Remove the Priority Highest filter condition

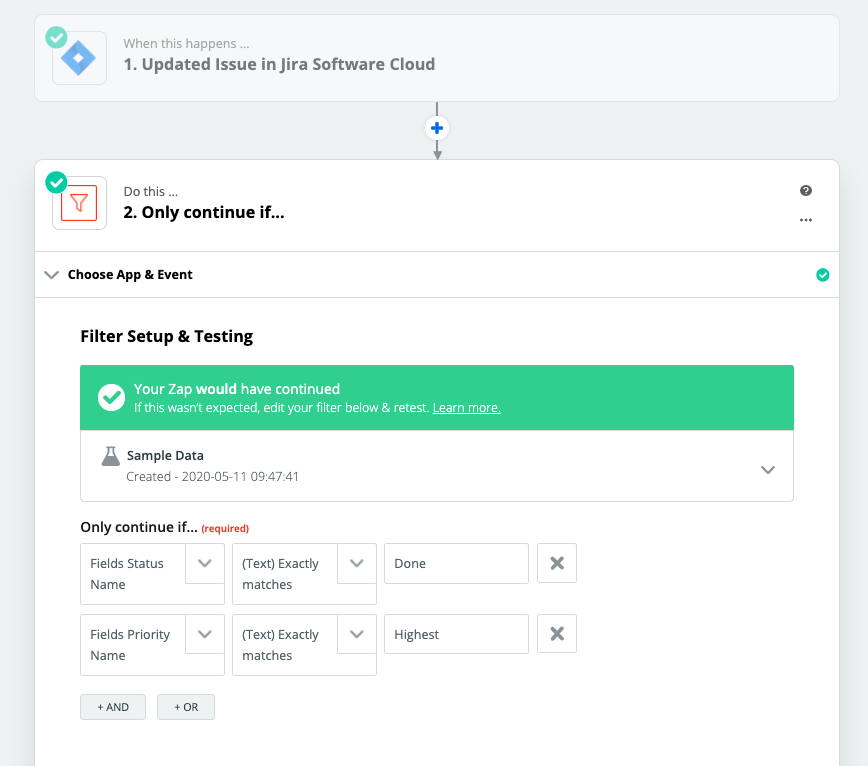(x=556, y=634)
